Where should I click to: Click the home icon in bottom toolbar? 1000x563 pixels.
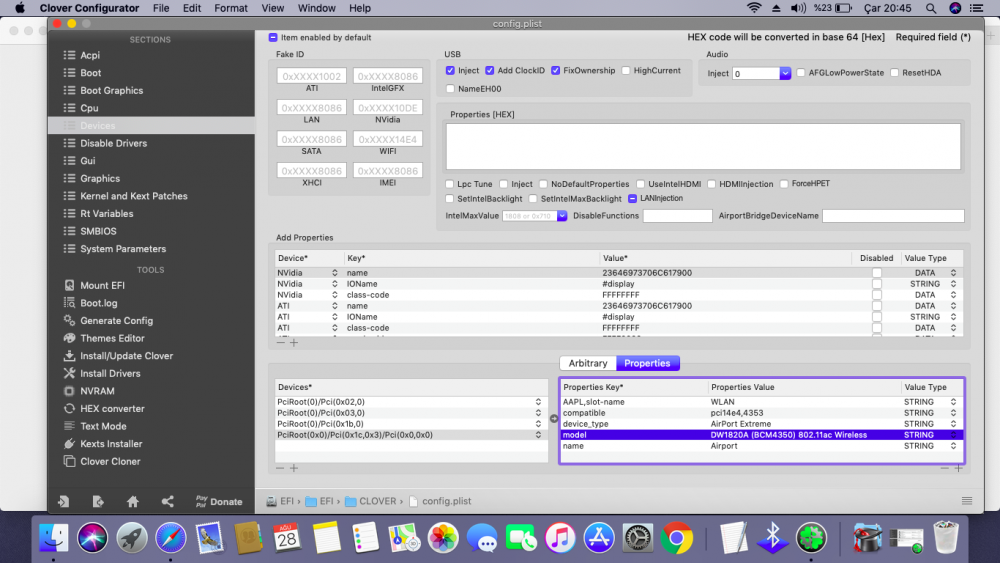132,501
